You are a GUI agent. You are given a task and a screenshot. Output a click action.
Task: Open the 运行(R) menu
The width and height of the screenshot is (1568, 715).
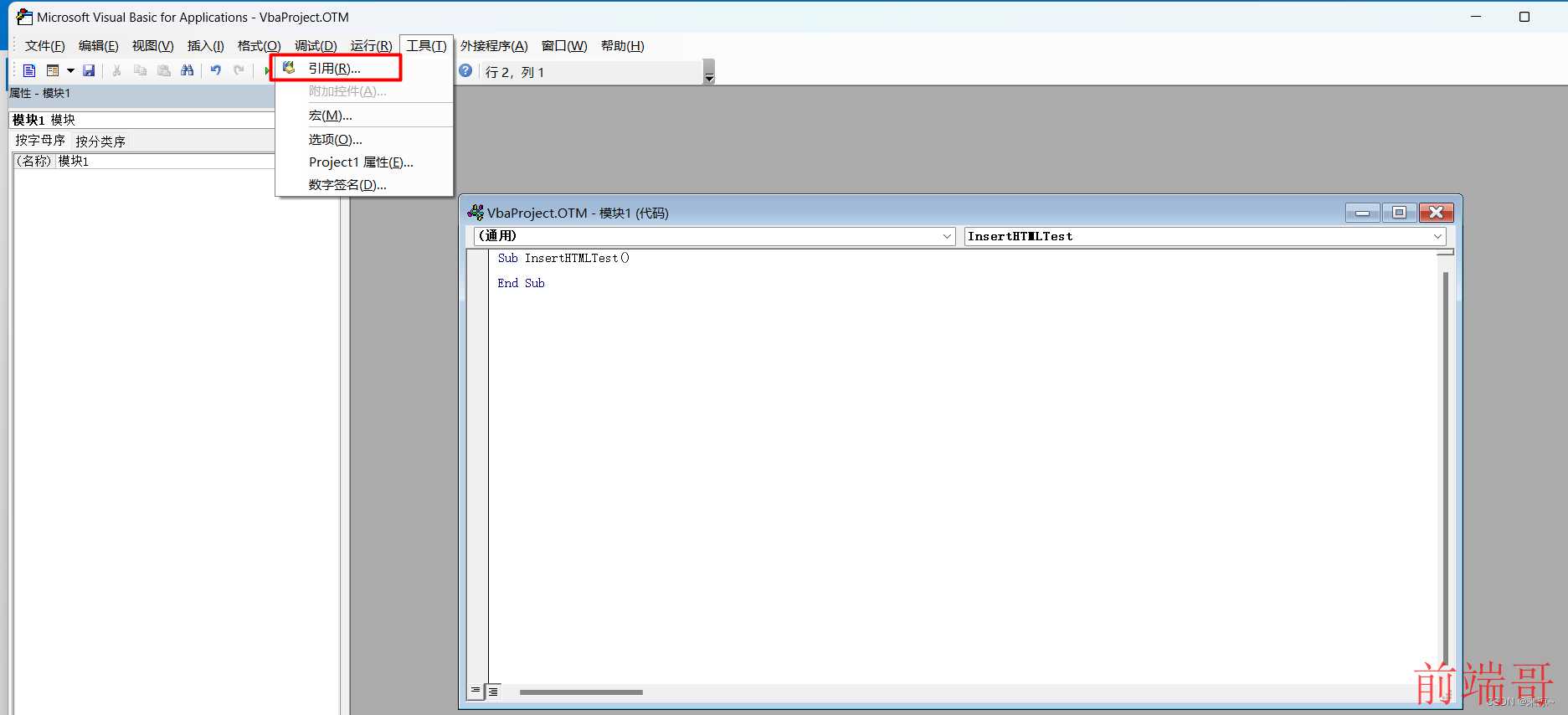point(371,46)
